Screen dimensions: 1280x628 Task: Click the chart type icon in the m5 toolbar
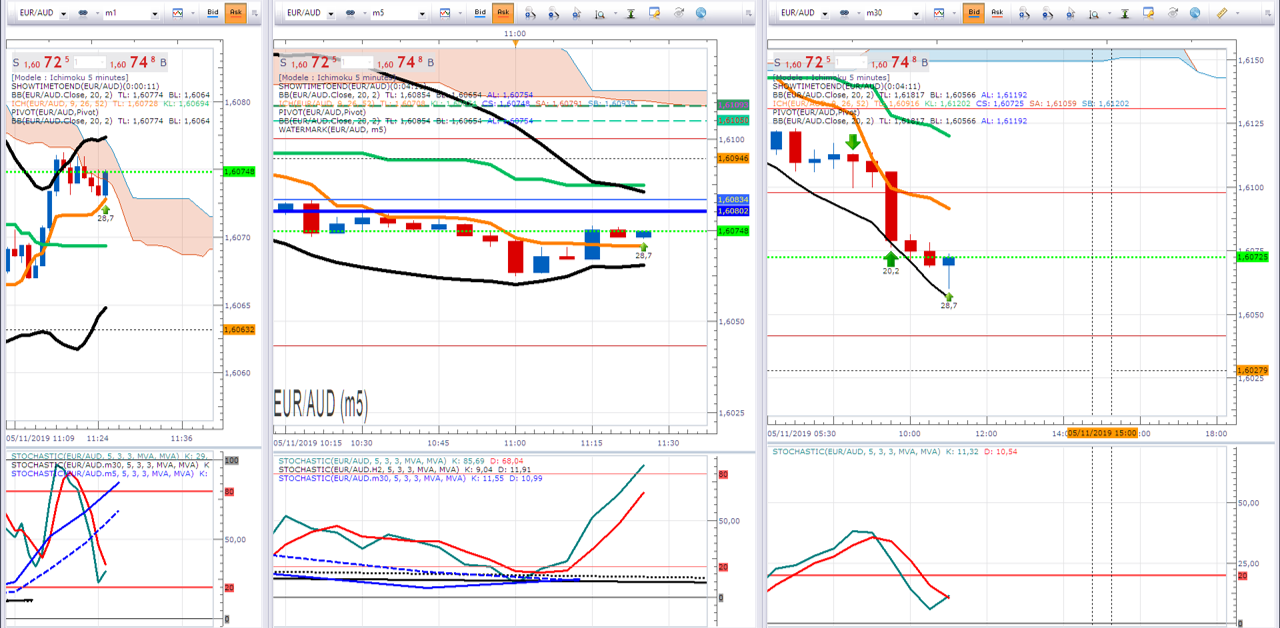tap(445, 13)
